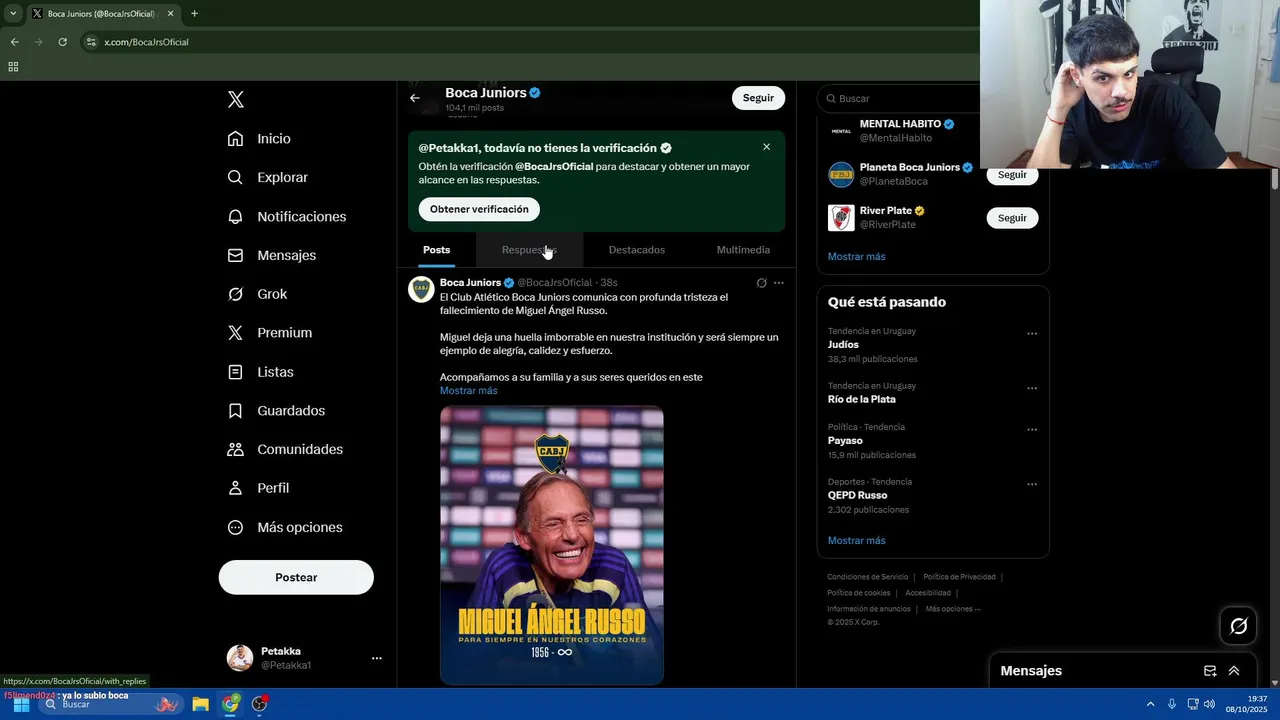Go to Inicio in the left sidebar
Image resolution: width=1280 pixels, height=720 pixels.
(259, 139)
